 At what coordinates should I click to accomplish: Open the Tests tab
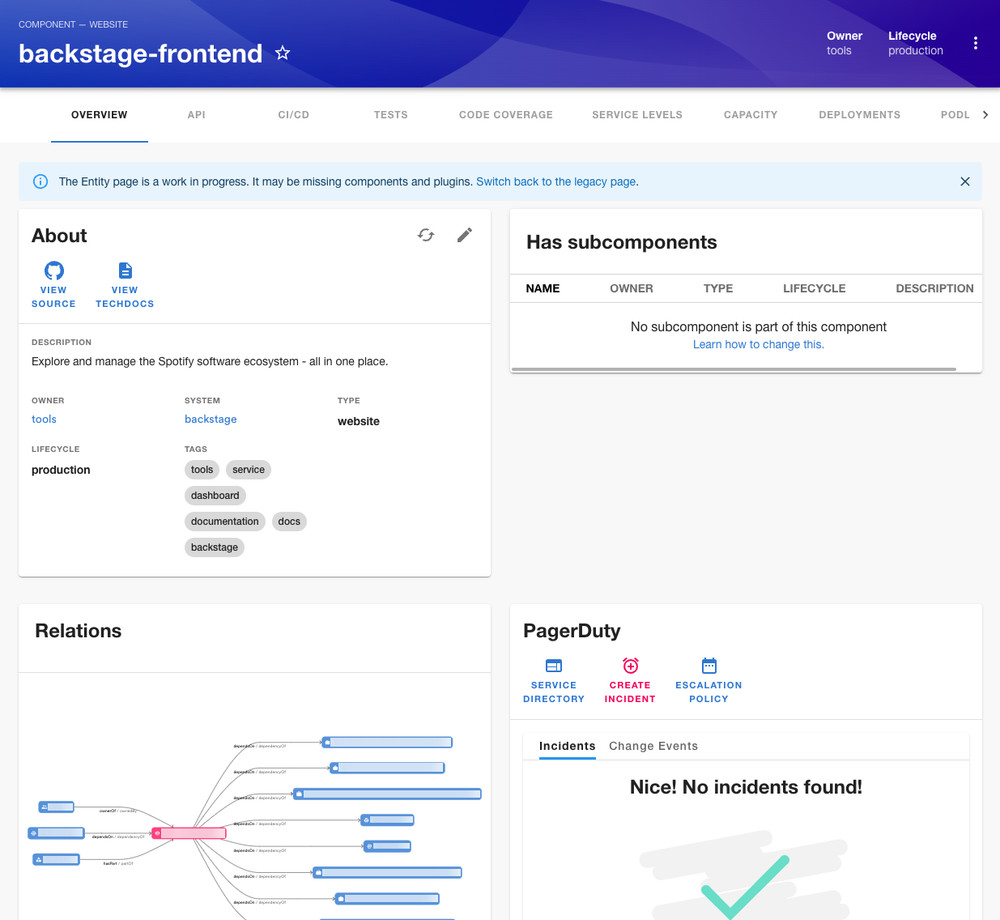[391, 115]
